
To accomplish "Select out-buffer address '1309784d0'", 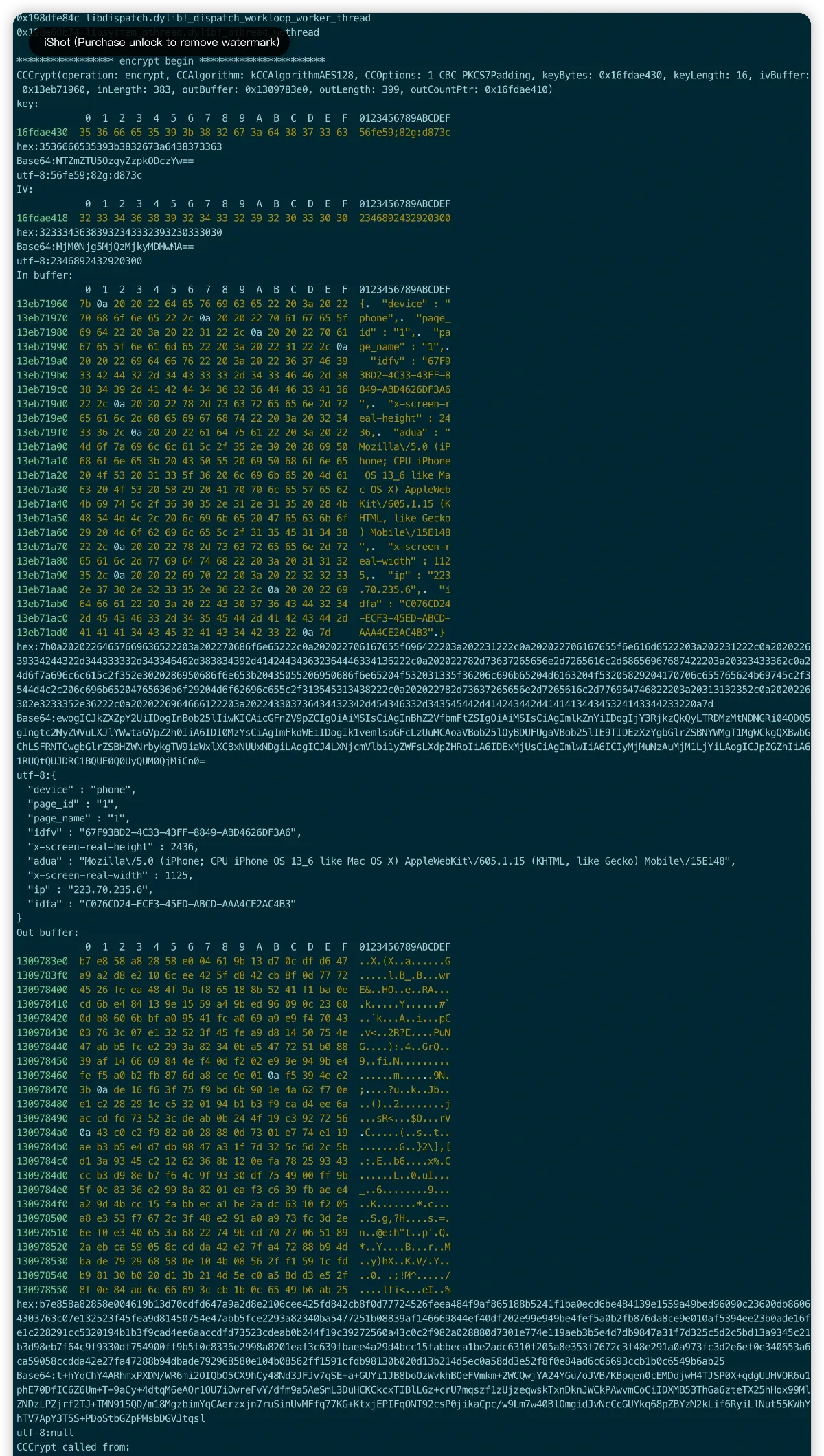I will click(42, 1176).
